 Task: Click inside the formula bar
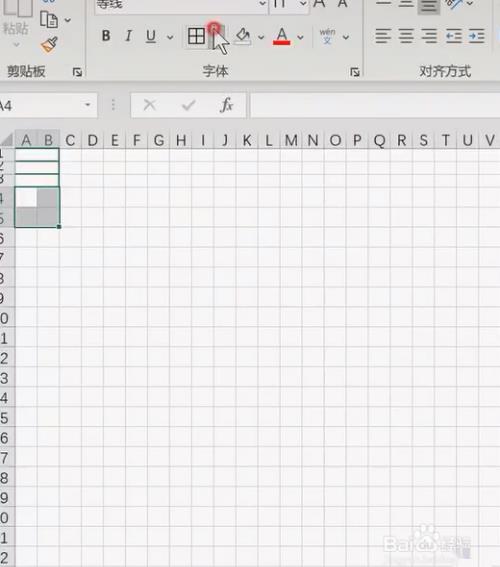[x=375, y=105]
